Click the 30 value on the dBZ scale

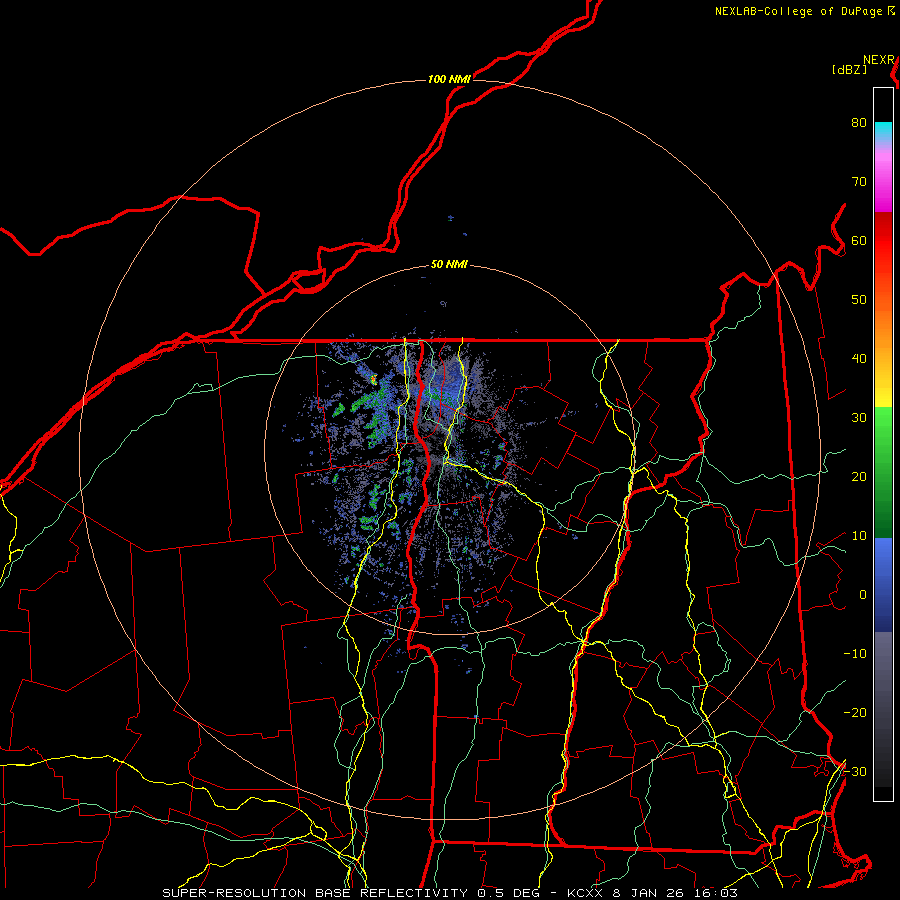[859, 418]
